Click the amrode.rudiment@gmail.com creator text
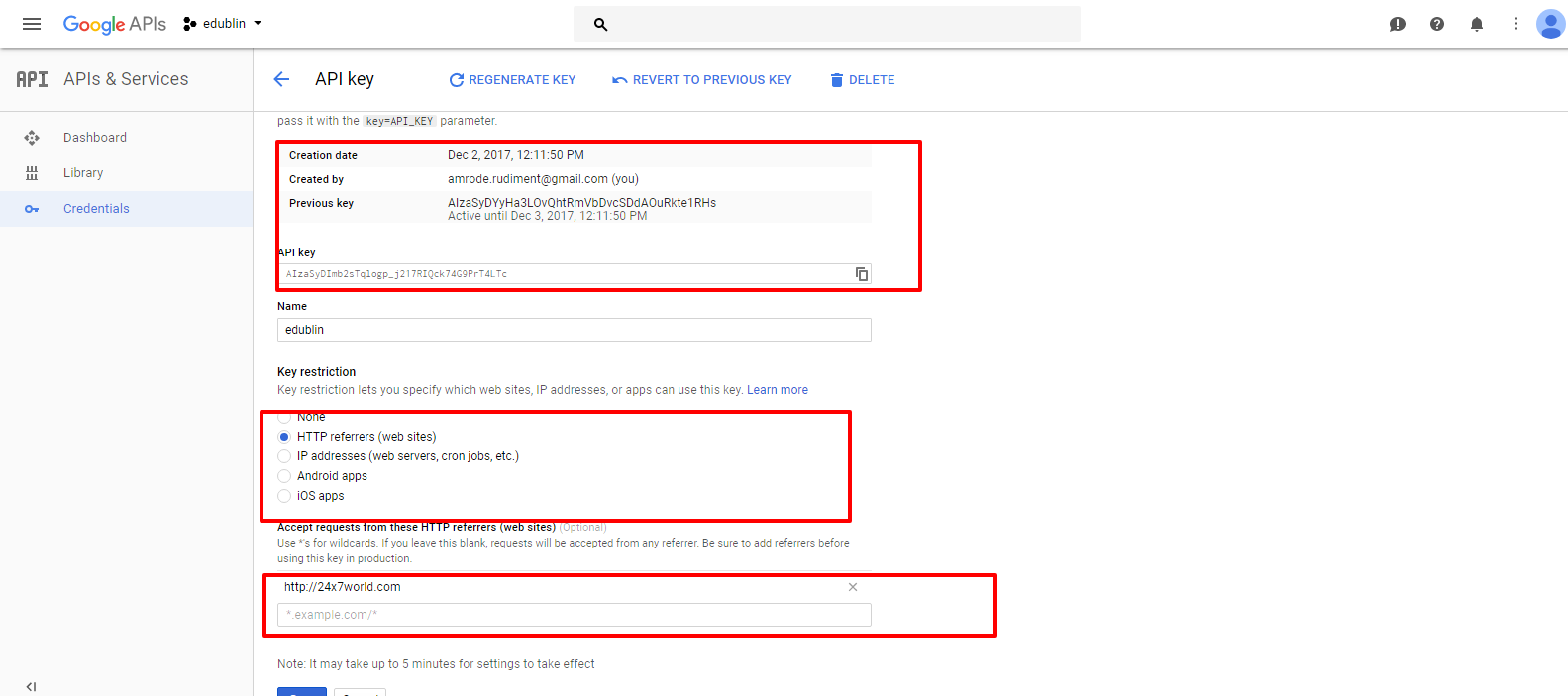The image size is (1568, 696). point(543,179)
